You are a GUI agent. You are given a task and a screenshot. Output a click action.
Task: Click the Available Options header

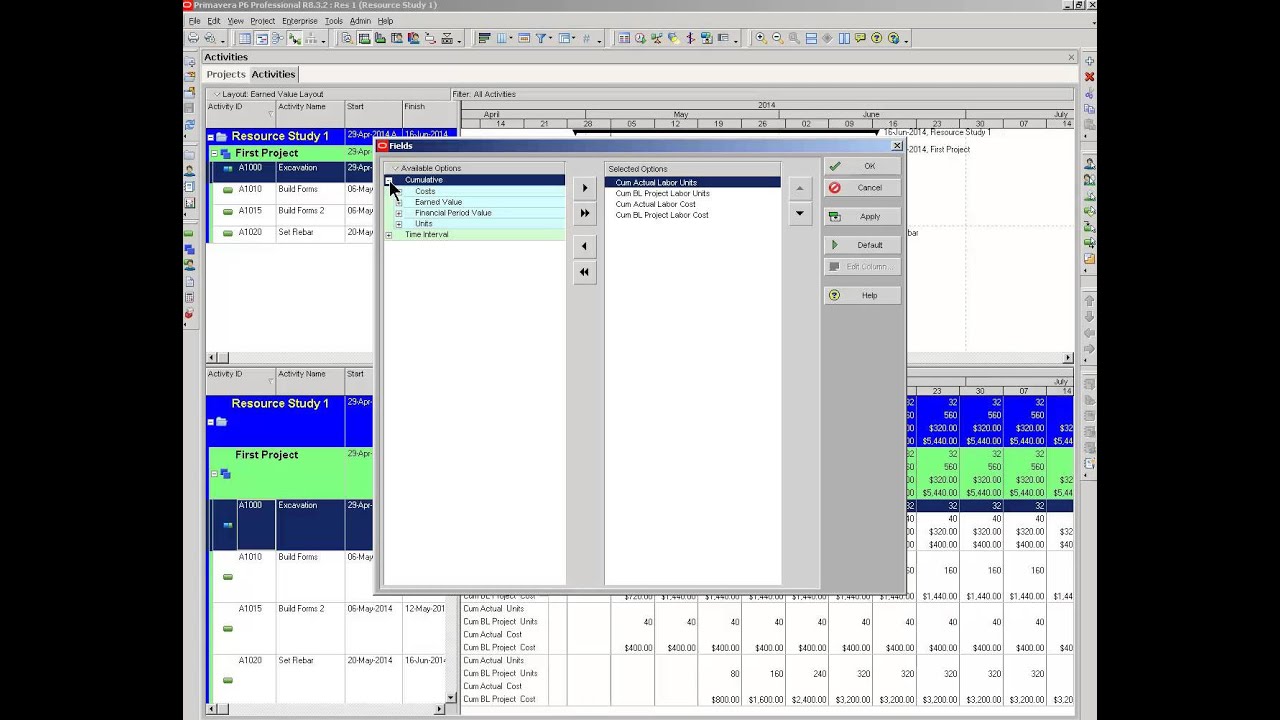tap(474, 168)
